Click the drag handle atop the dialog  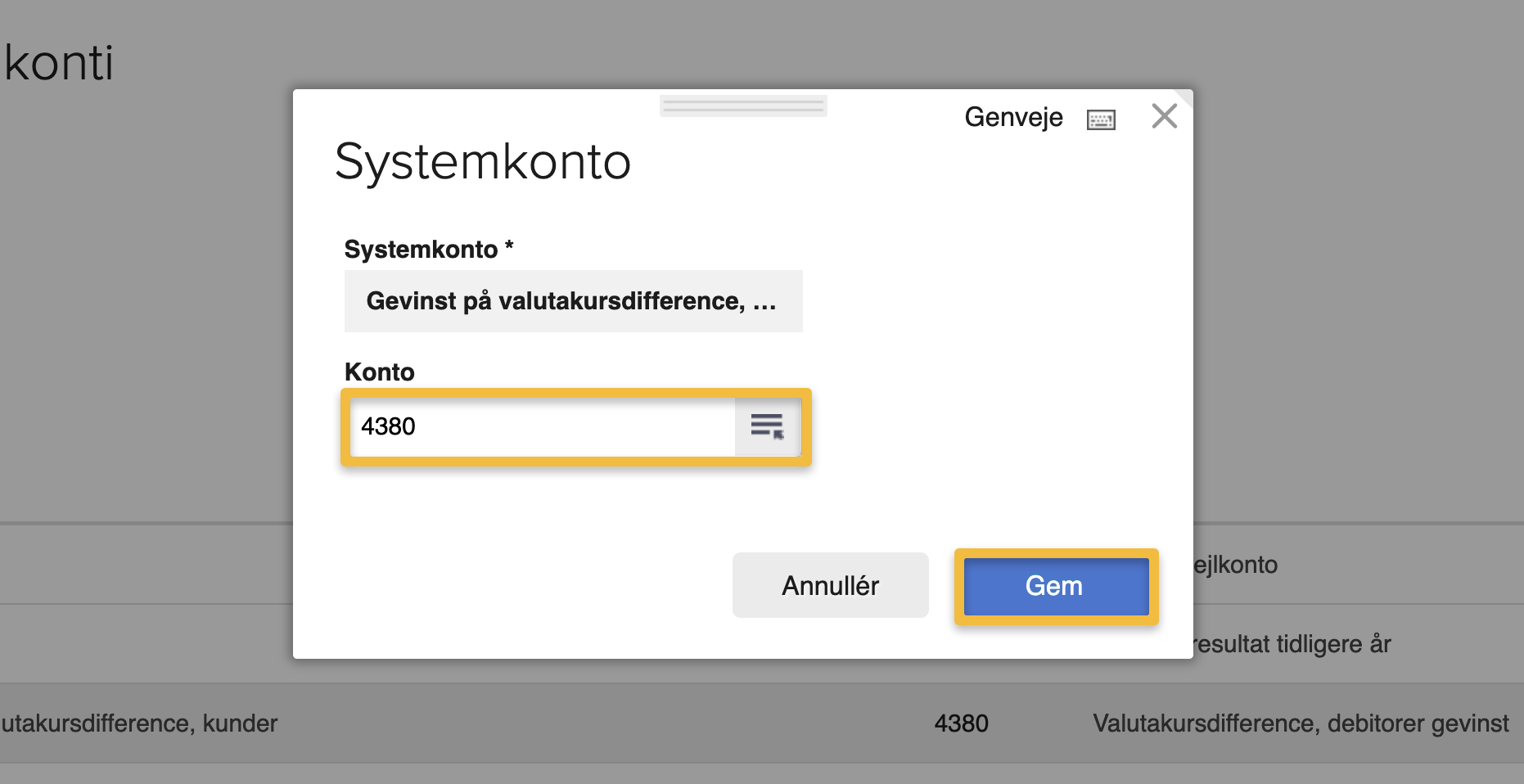pos(742,106)
